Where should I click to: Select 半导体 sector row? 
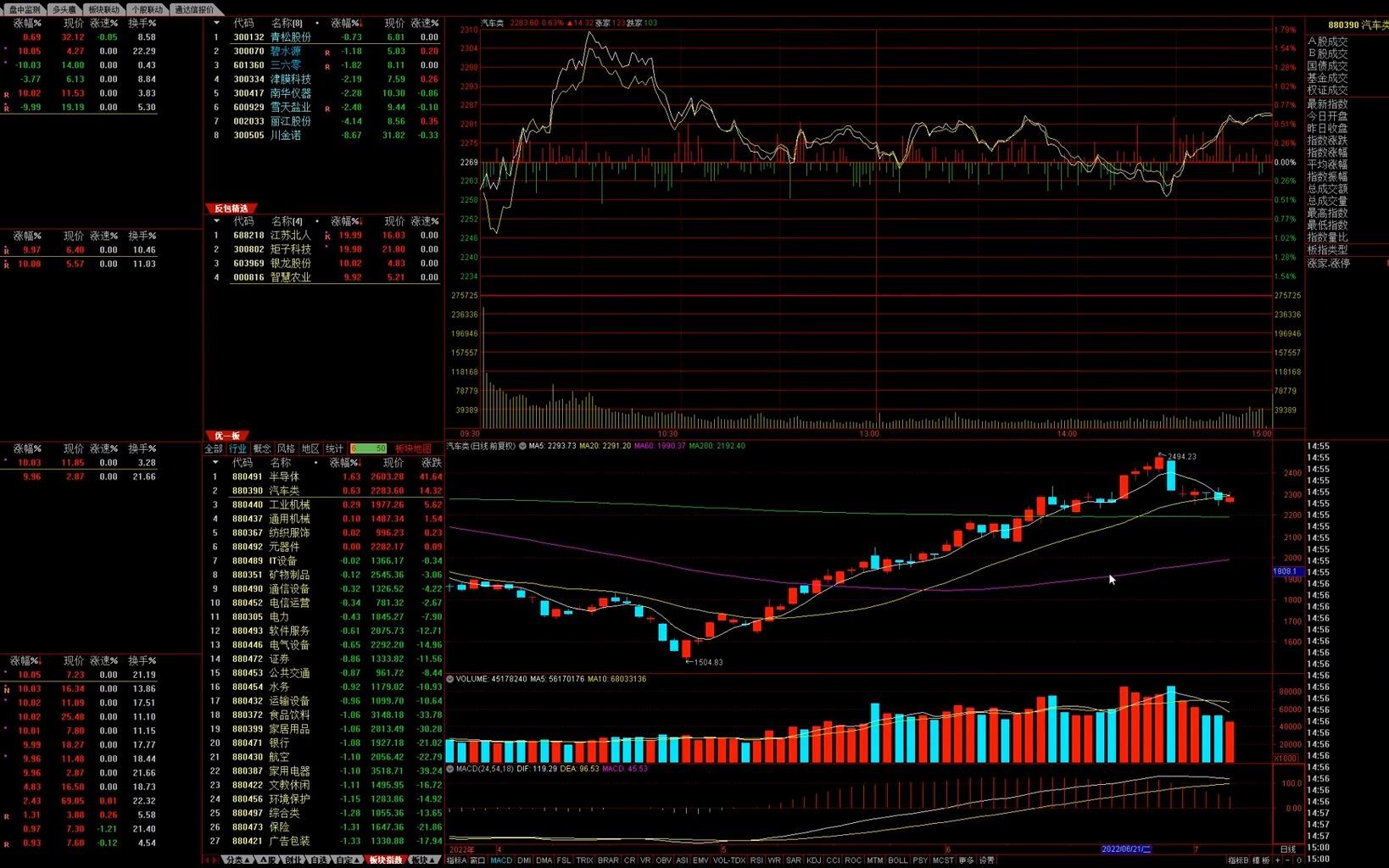click(324, 476)
